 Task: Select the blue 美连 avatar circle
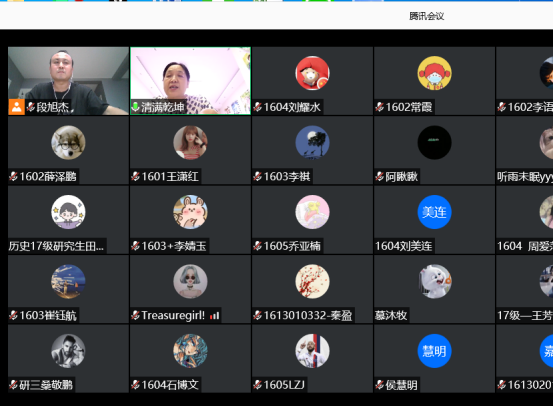434,212
